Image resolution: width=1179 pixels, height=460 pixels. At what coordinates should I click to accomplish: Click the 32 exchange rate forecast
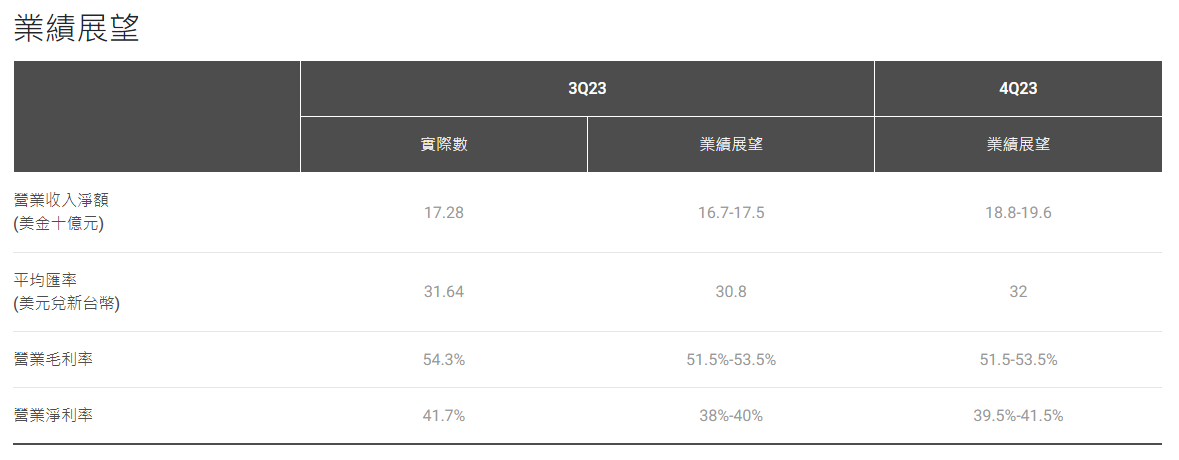[1018, 292]
